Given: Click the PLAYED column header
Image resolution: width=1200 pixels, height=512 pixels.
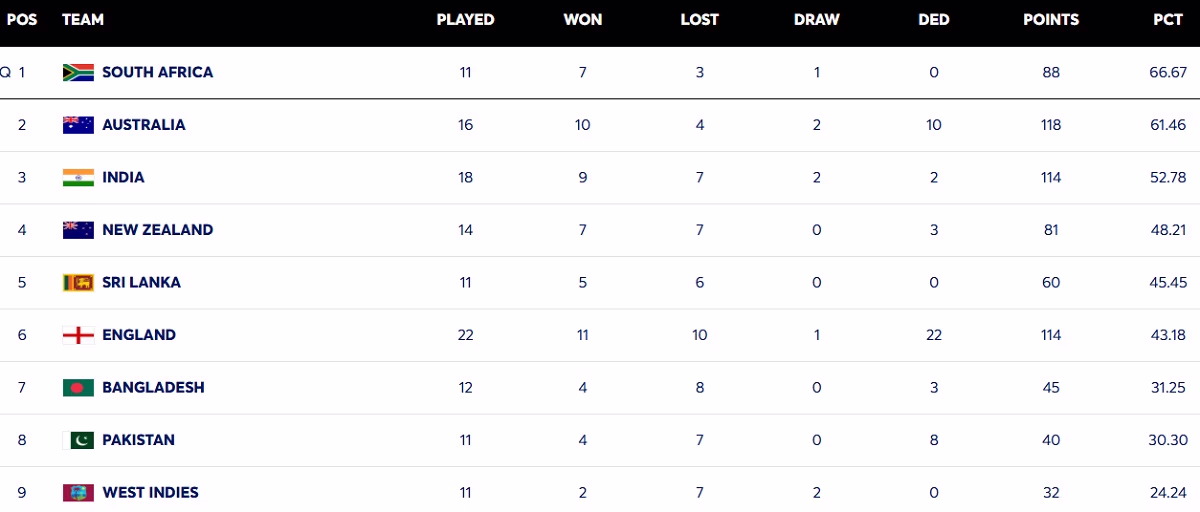Looking at the screenshot, I should click(x=465, y=20).
